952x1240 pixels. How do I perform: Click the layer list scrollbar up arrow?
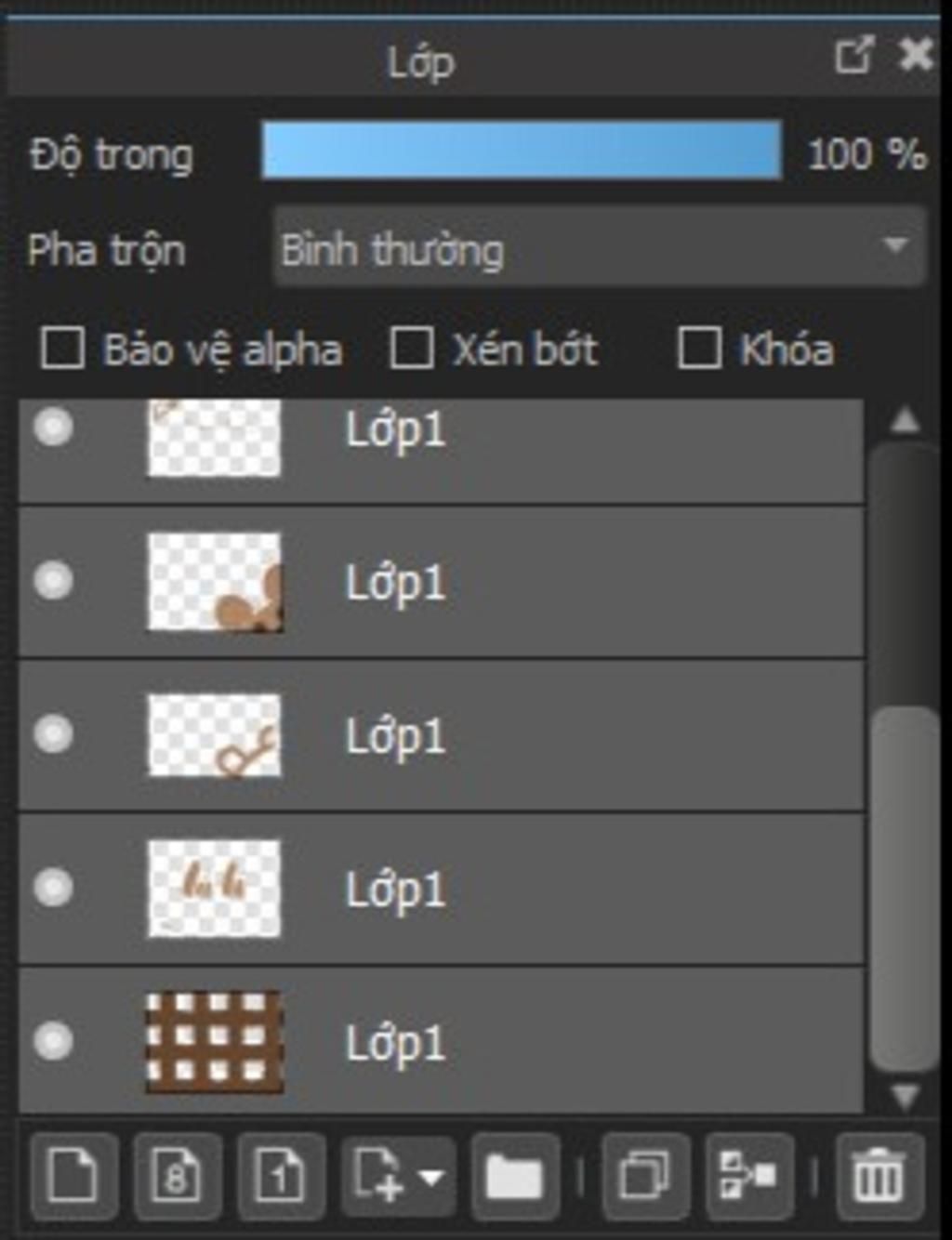click(906, 421)
